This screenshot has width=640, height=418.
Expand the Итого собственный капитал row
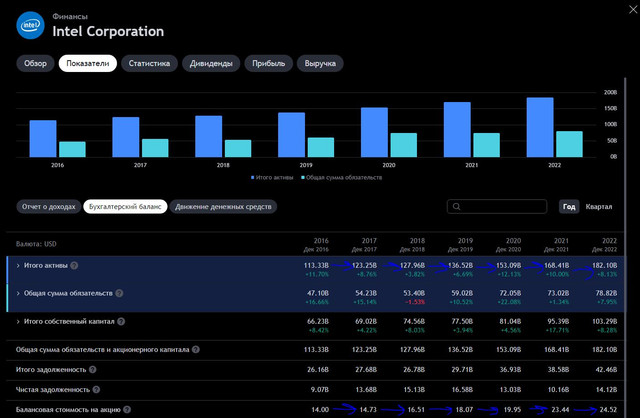tap(18, 321)
